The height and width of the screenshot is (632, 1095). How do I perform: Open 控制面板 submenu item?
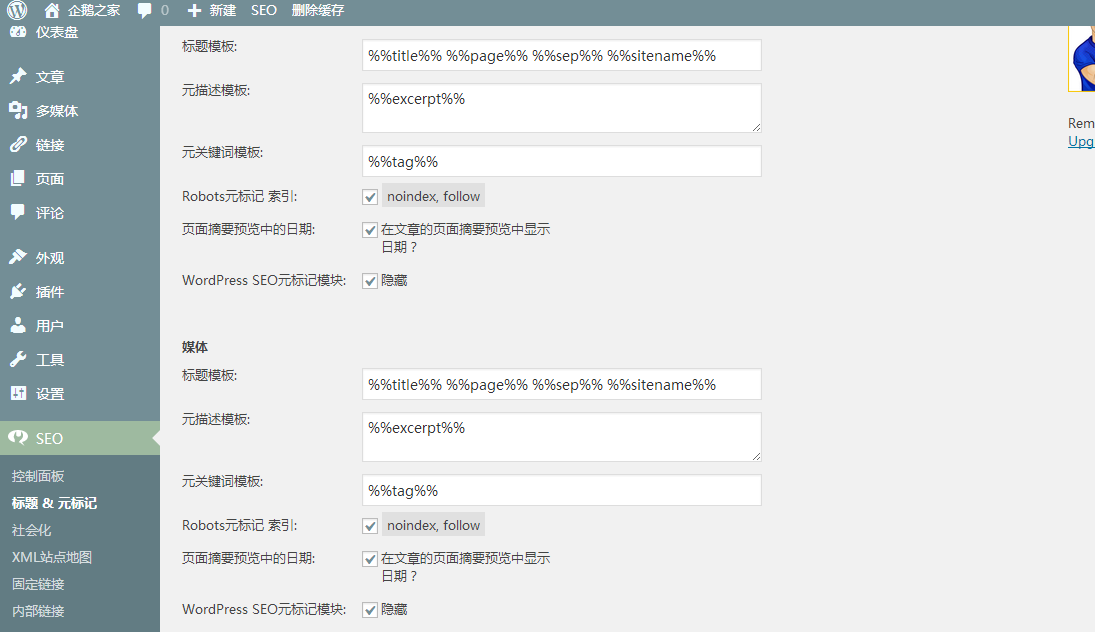[x=38, y=476]
